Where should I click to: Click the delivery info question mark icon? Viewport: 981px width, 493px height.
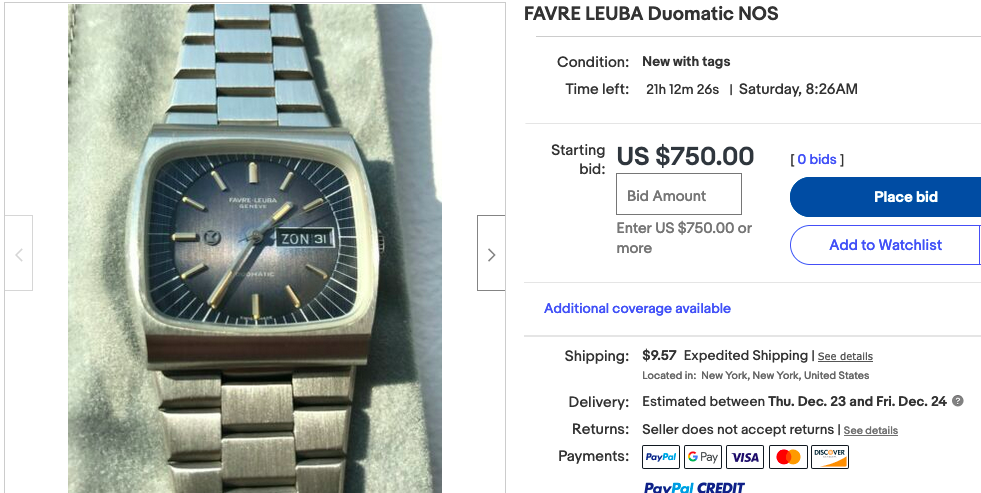(x=957, y=401)
